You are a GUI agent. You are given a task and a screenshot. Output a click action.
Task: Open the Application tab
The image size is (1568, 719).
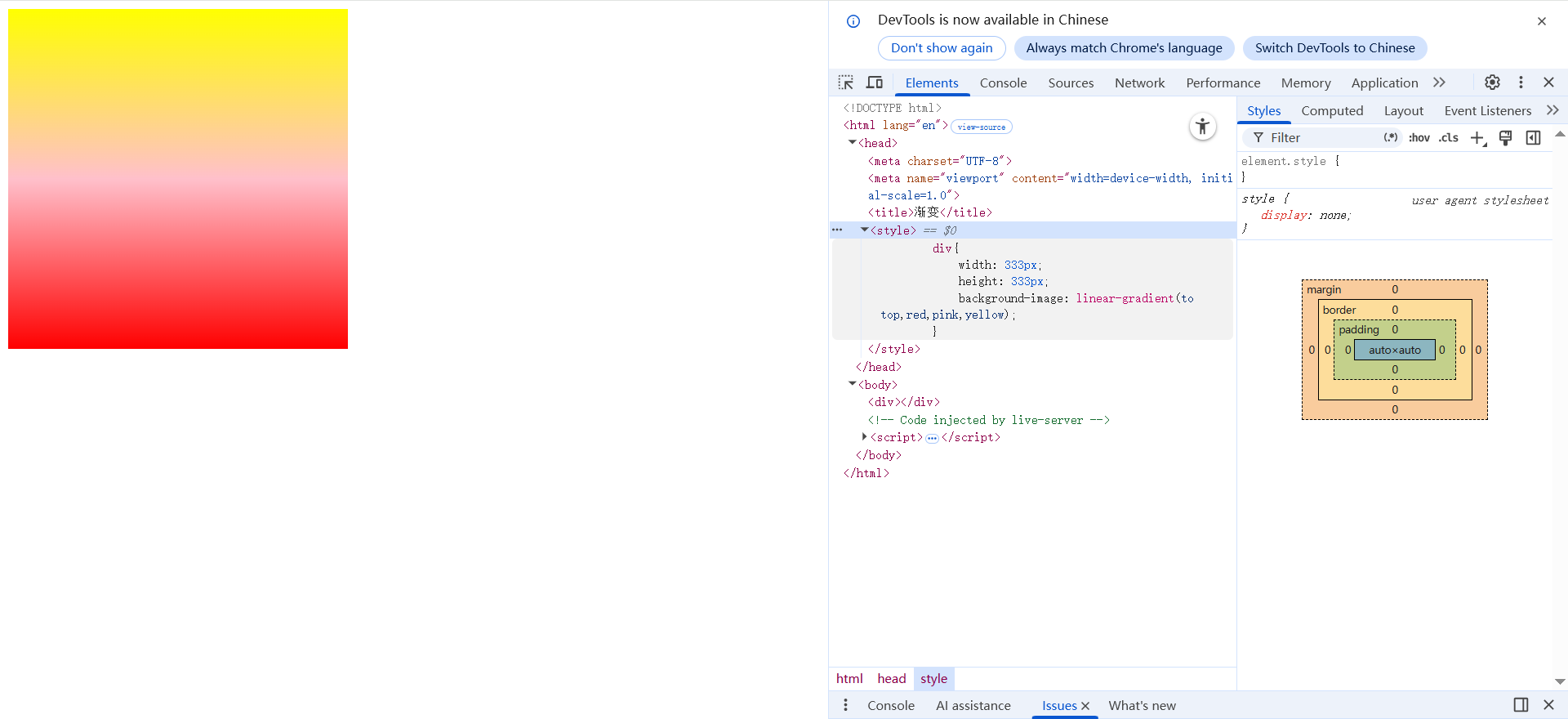(x=1384, y=83)
